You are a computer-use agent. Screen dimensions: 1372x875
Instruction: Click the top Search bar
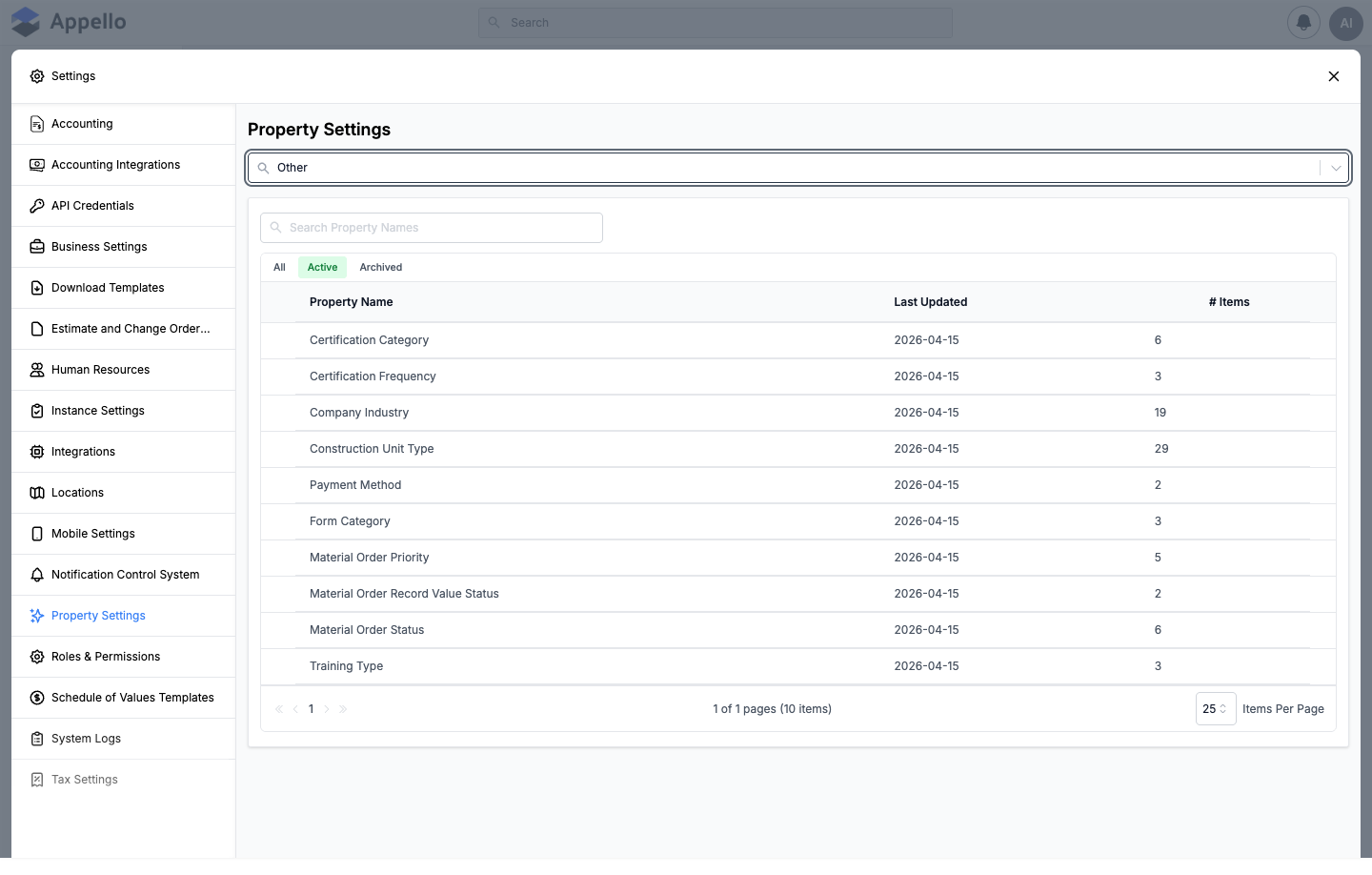tap(716, 23)
